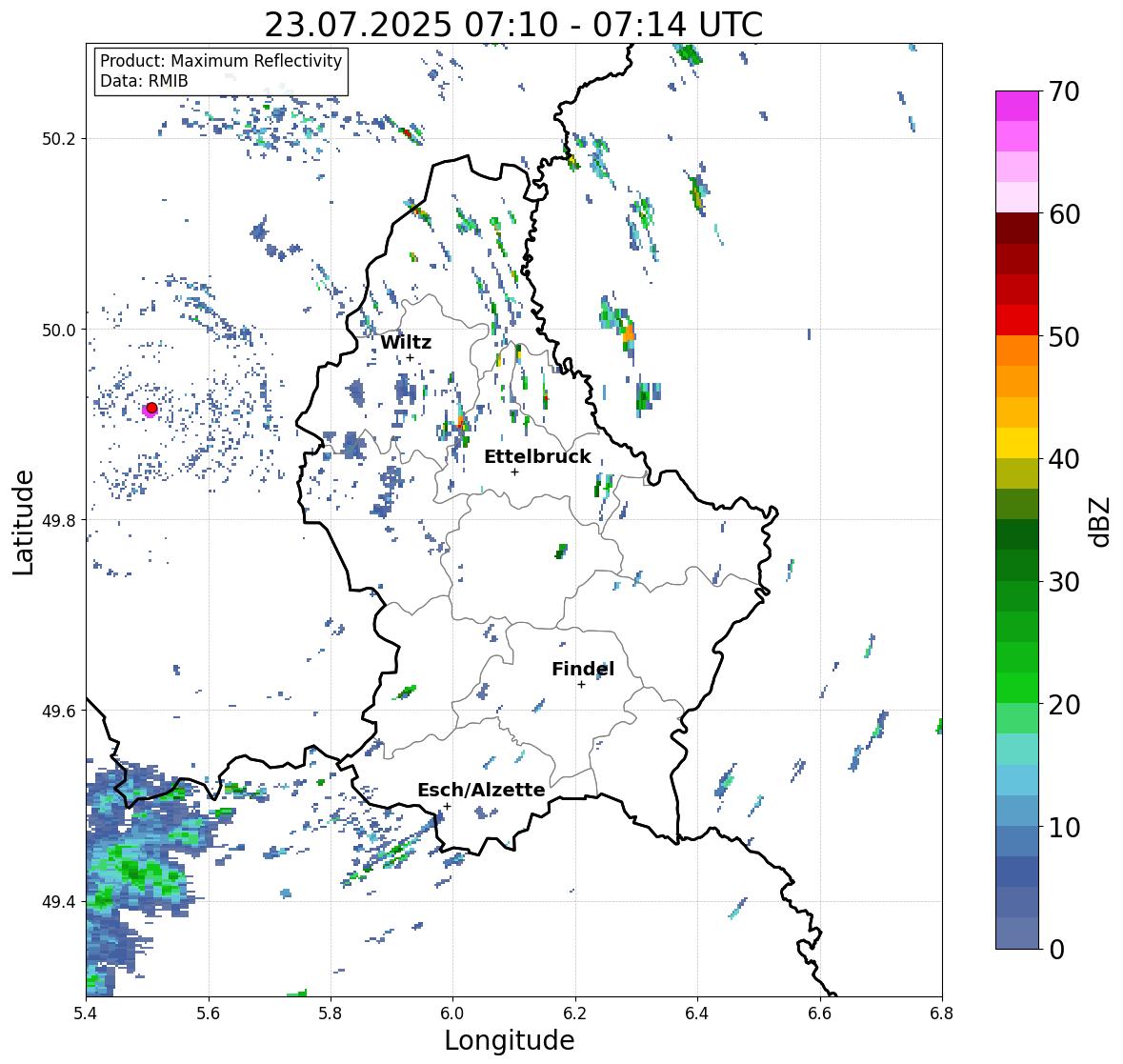Click the 49.8 latitude tick label
1123x1064 pixels.
(x=59, y=520)
